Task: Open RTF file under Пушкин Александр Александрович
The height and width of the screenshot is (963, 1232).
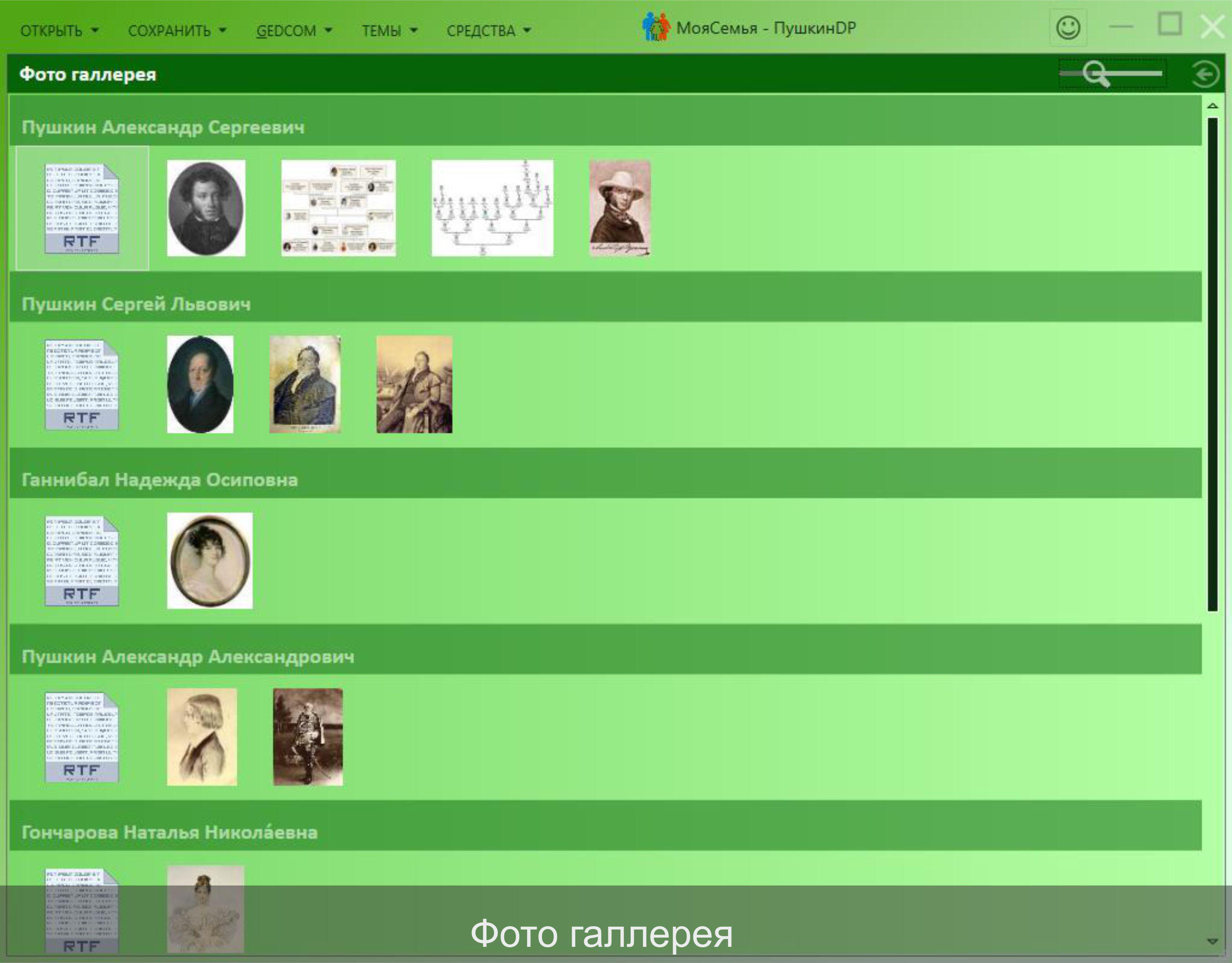Action: coord(82,737)
